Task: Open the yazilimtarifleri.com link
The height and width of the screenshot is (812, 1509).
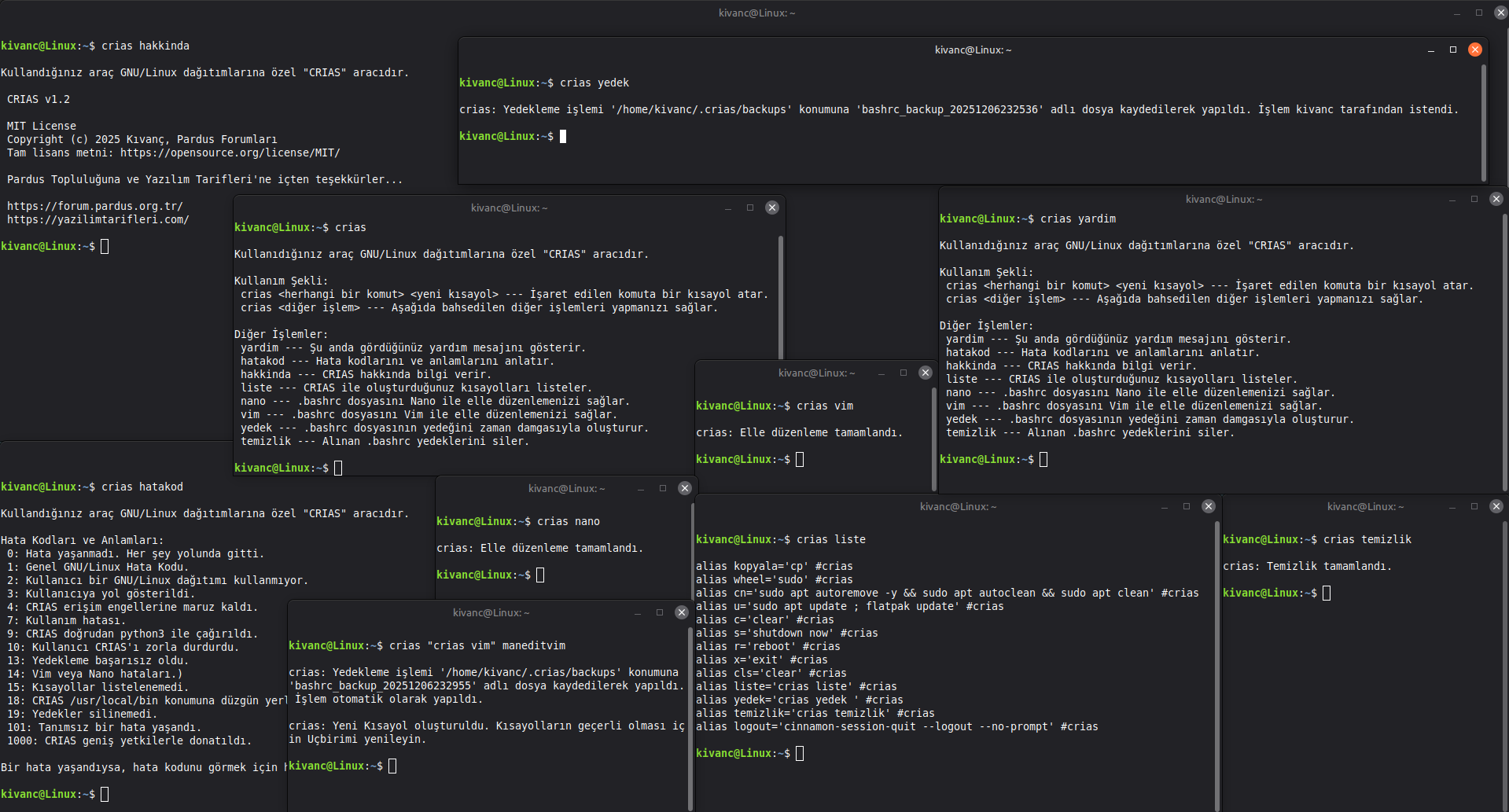Action: (98, 219)
